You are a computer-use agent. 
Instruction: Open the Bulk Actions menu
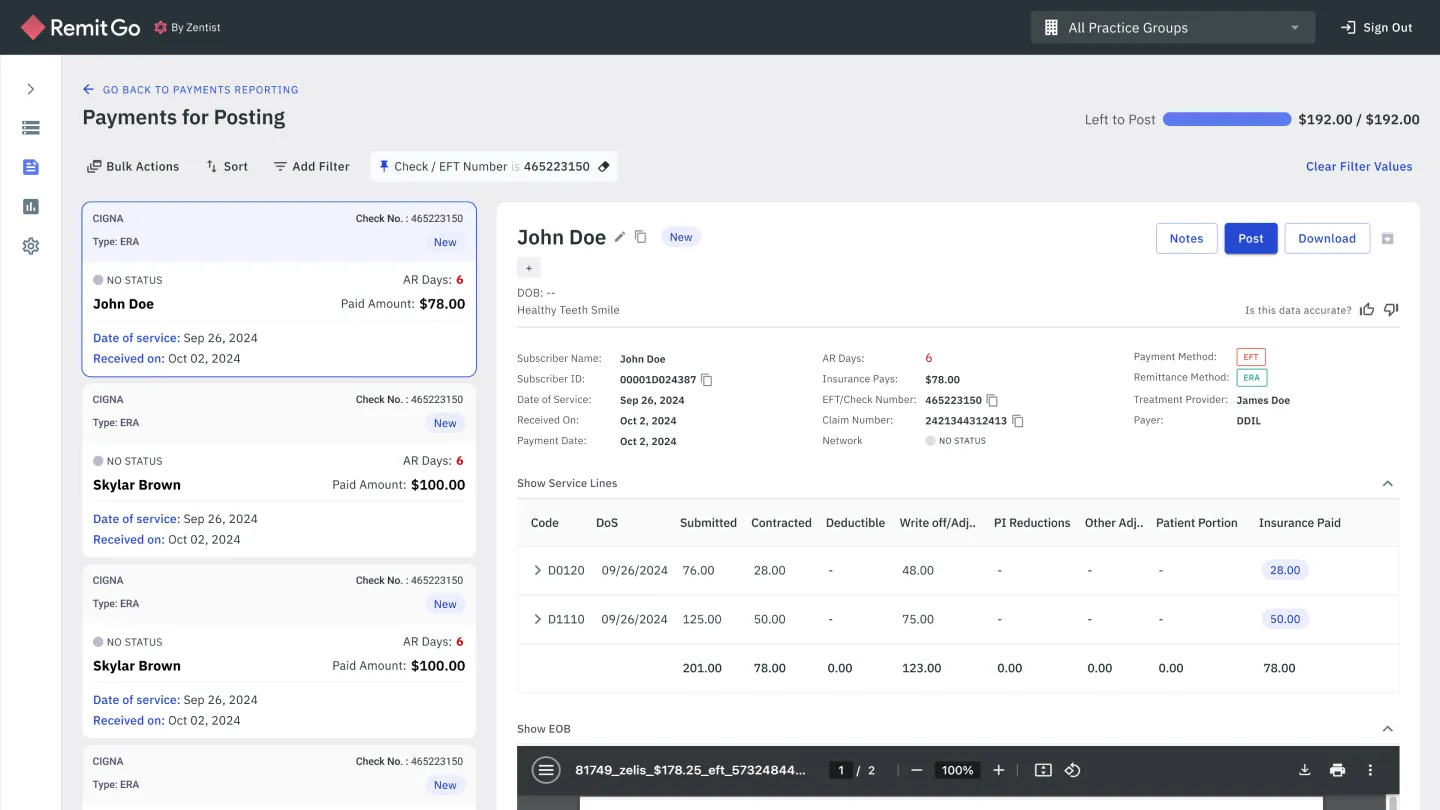coord(133,167)
